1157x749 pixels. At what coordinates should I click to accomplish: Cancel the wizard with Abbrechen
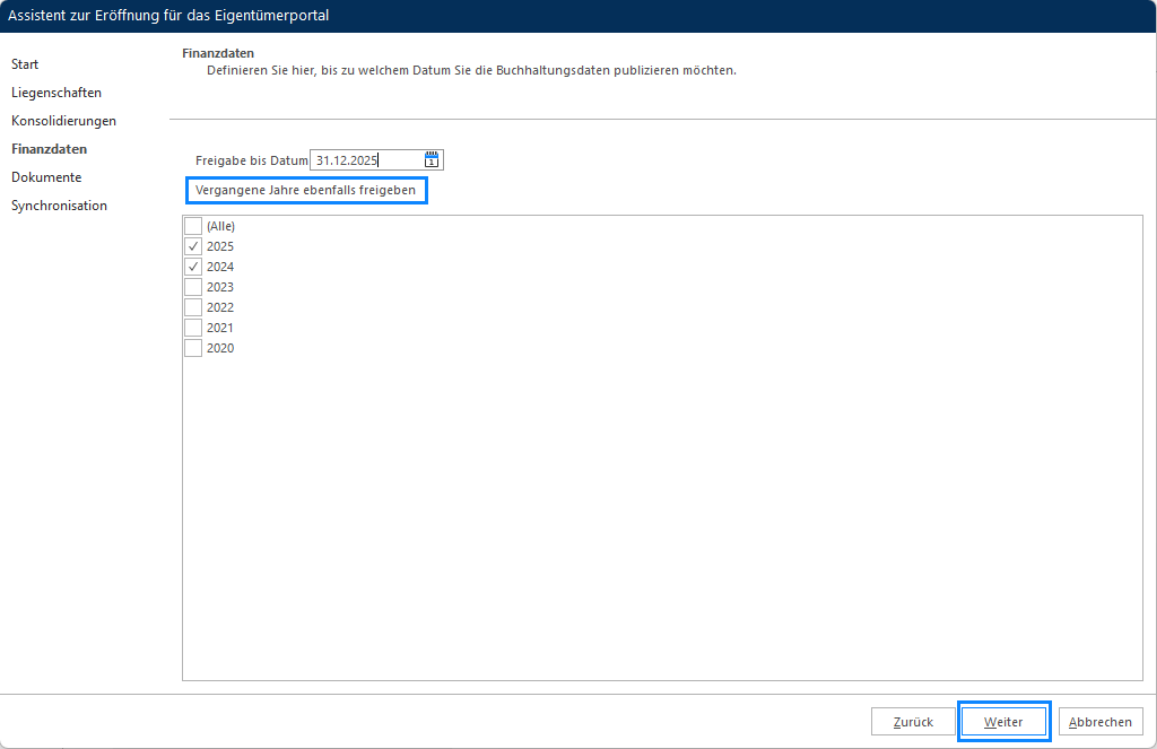(1100, 722)
